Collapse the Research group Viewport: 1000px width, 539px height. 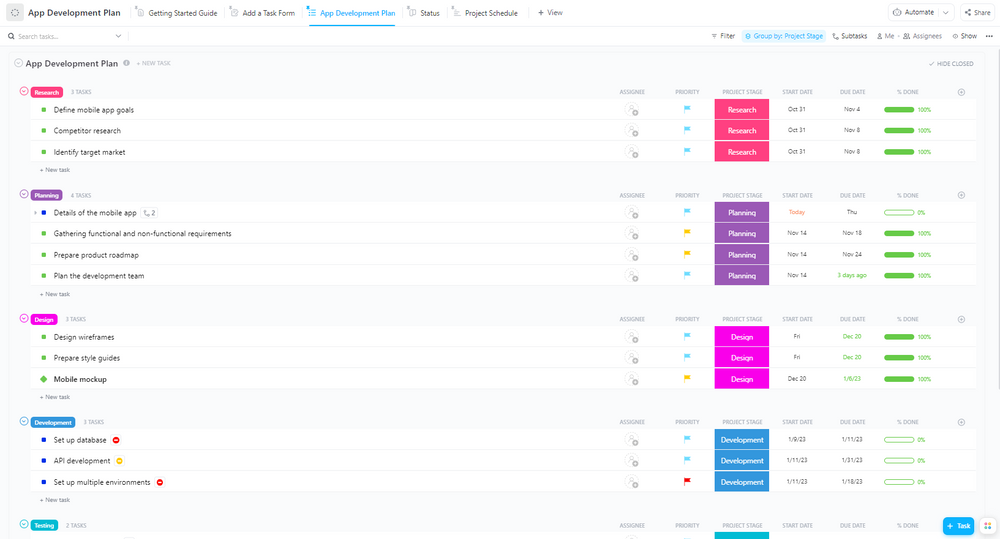point(24,92)
